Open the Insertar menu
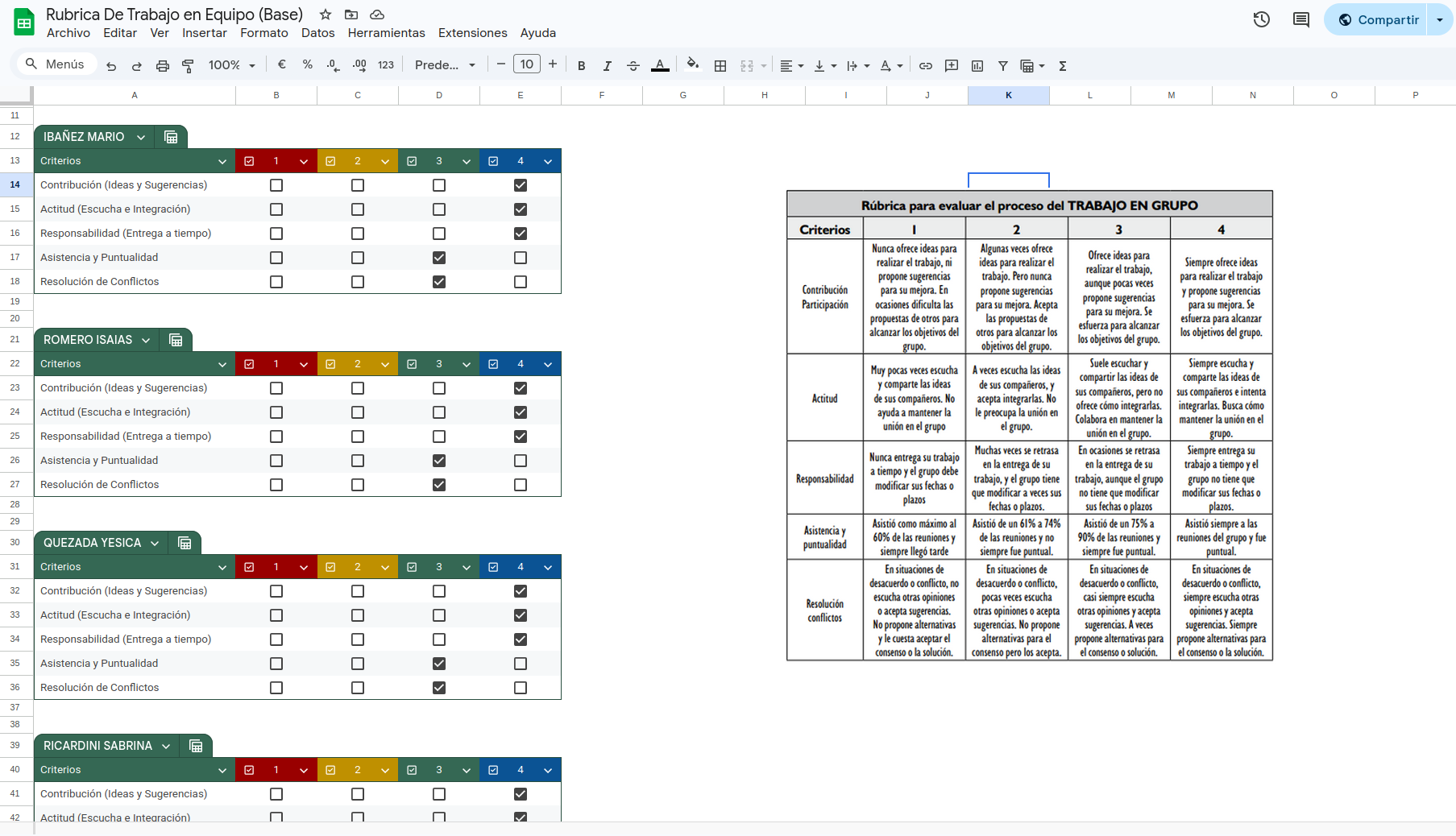 205,33
